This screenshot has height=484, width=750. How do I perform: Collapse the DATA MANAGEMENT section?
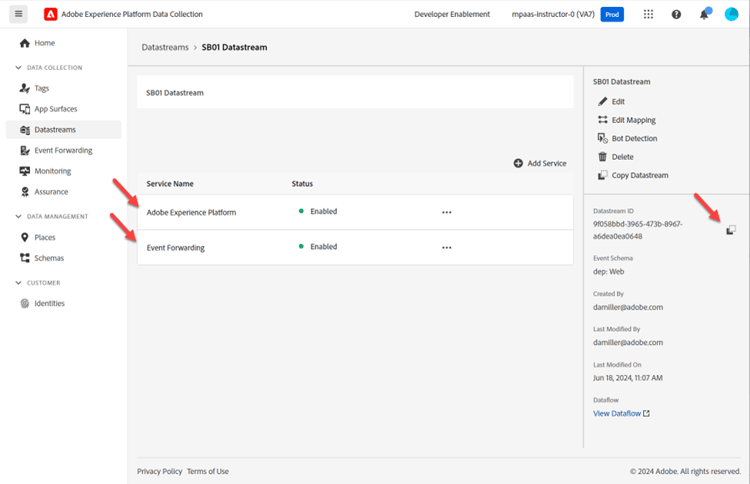(18, 216)
